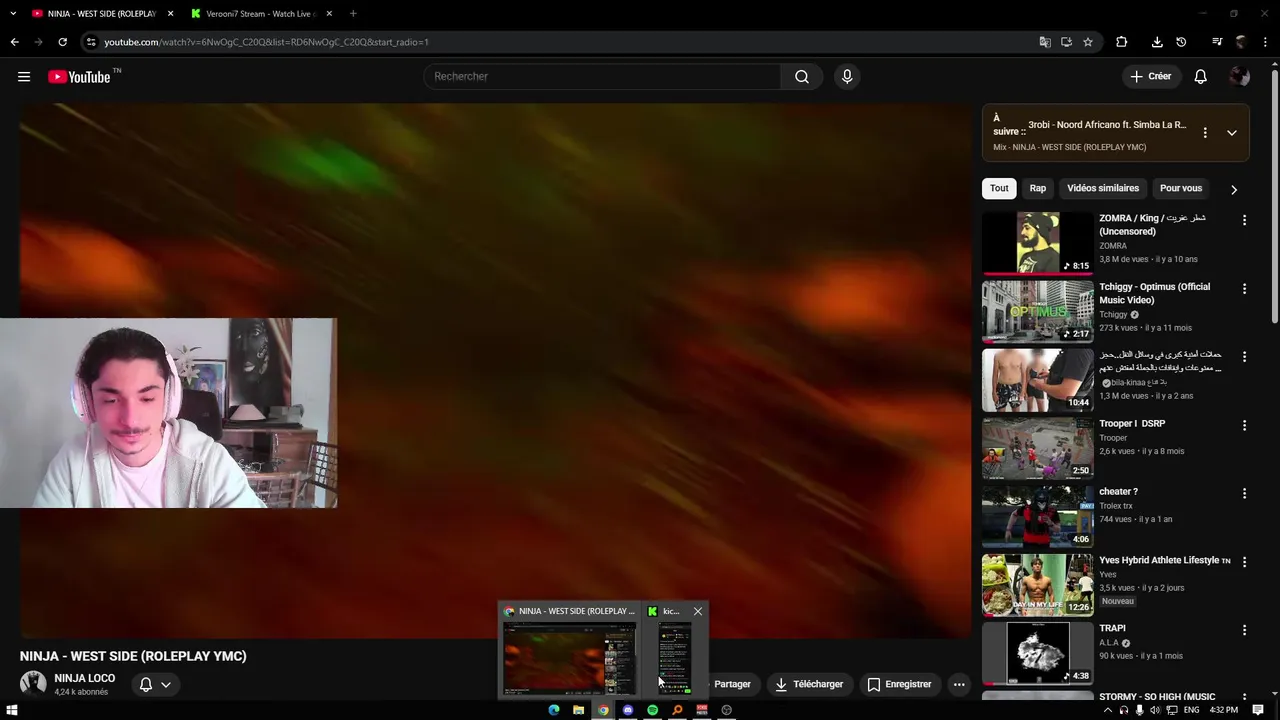
Task: Open the NINJA LOCO channel name link
Action: point(84,678)
